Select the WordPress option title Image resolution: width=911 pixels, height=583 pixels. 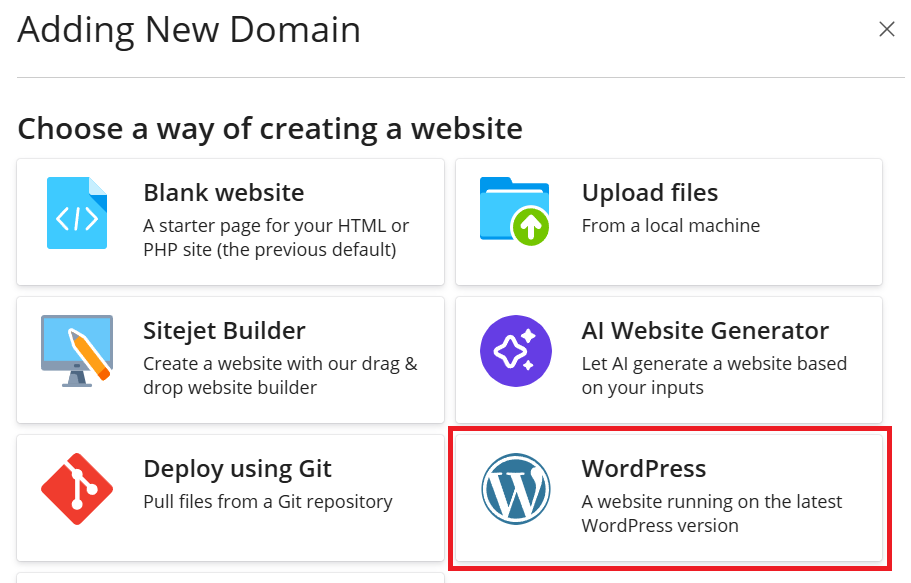coord(644,468)
